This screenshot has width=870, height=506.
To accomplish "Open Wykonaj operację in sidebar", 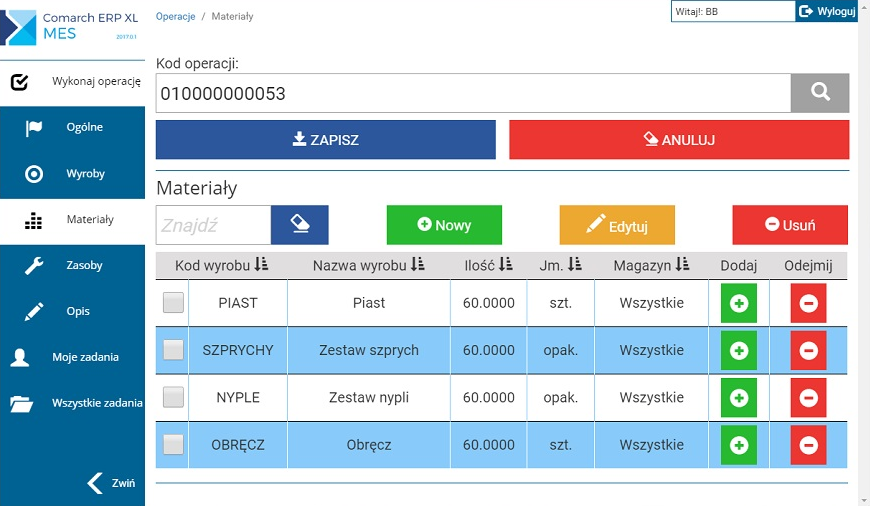I will tap(72, 82).
